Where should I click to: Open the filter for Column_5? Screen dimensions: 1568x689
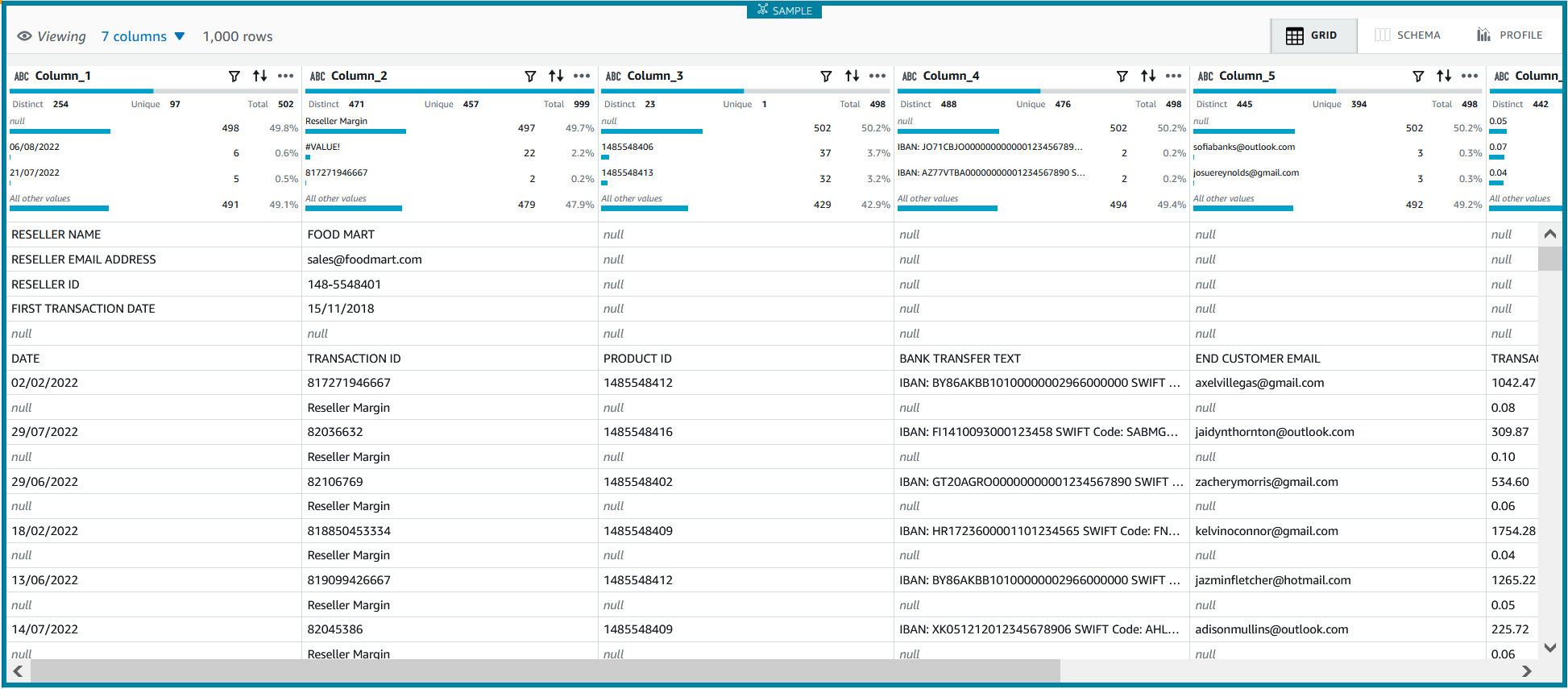[x=1418, y=76]
